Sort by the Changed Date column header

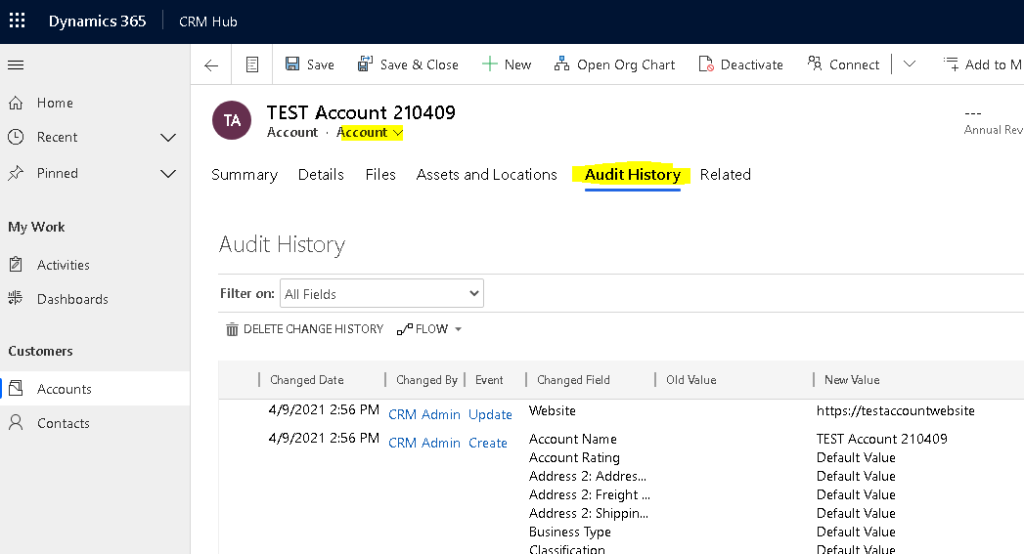pos(306,380)
